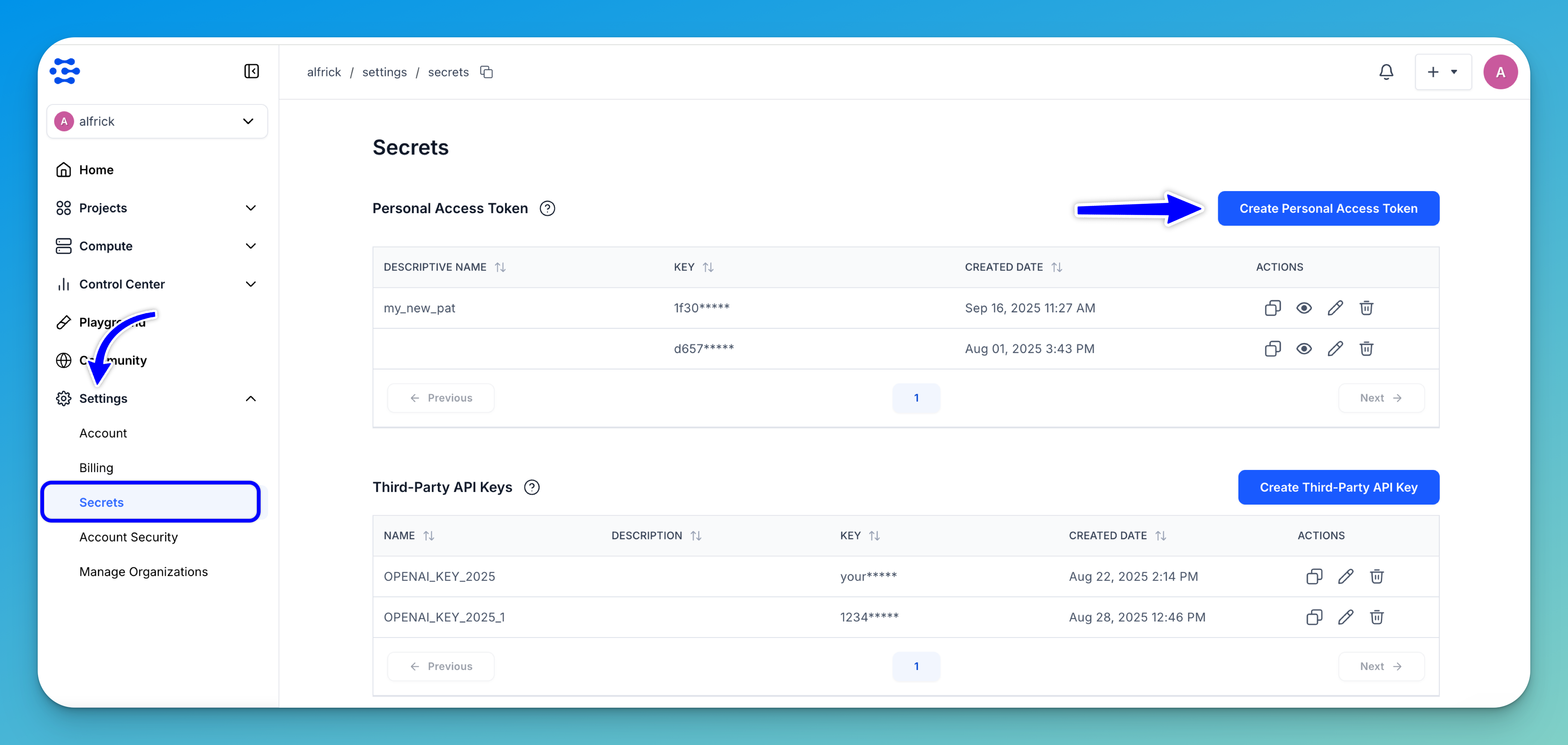Open the plus create dropdown
The height and width of the screenshot is (745, 1568).
point(1443,72)
